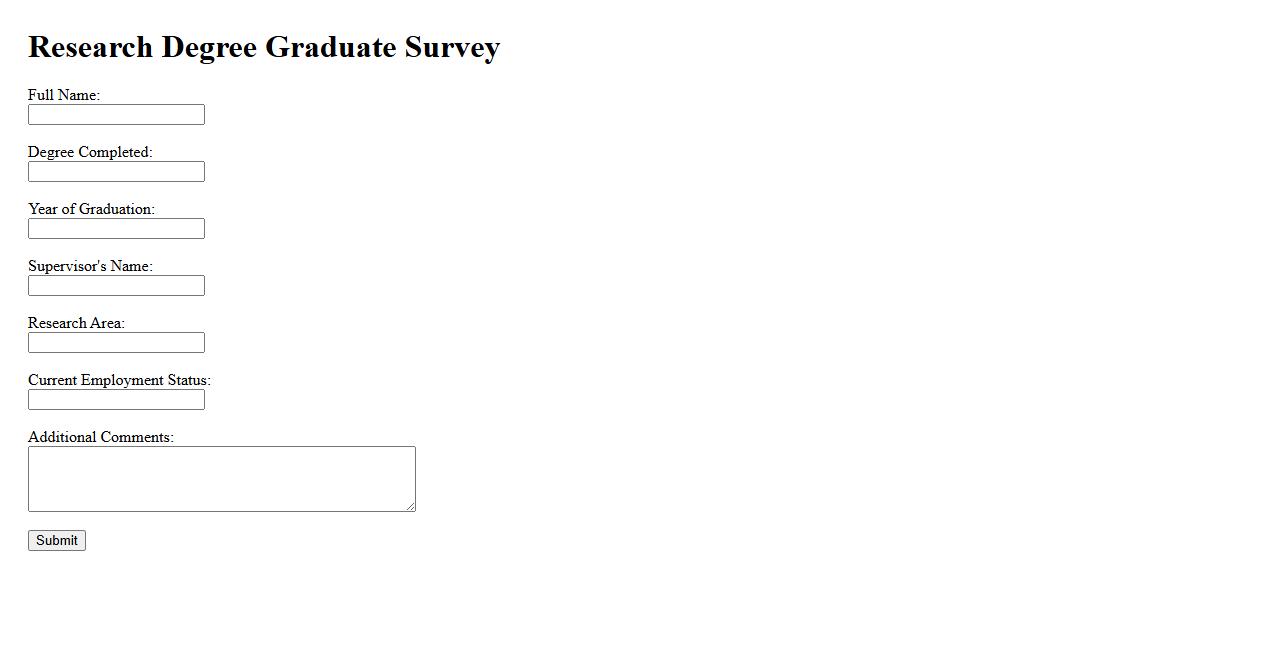
Task: Click the 'Additional Comments:' label
Action: pyautogui.click(x=101, y=437)
